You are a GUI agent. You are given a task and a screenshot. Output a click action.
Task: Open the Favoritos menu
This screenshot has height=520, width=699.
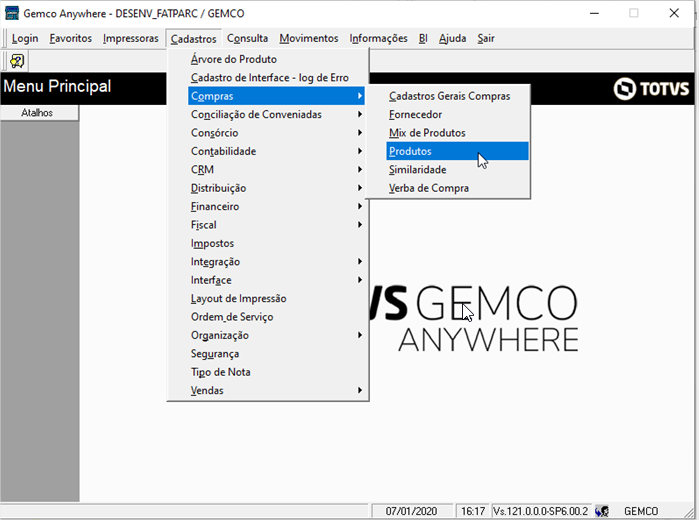[70, 39]
